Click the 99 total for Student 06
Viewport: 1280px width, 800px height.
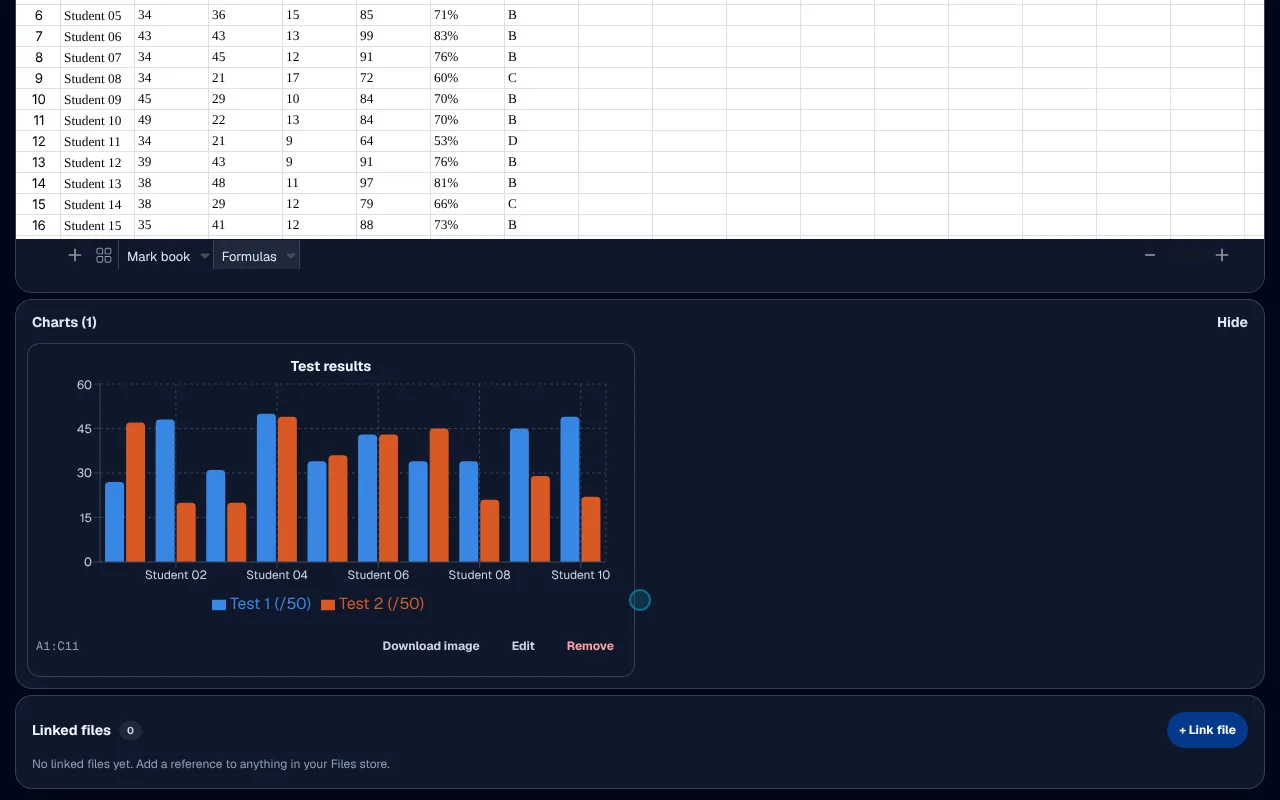(393, 36)
